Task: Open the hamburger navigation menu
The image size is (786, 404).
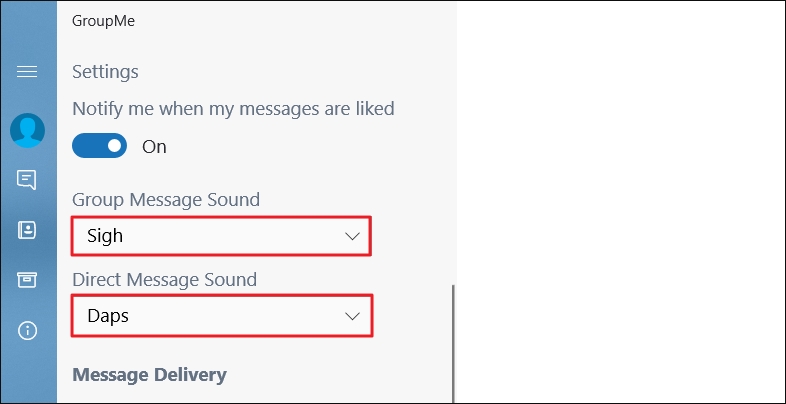Action: (27, 71)
